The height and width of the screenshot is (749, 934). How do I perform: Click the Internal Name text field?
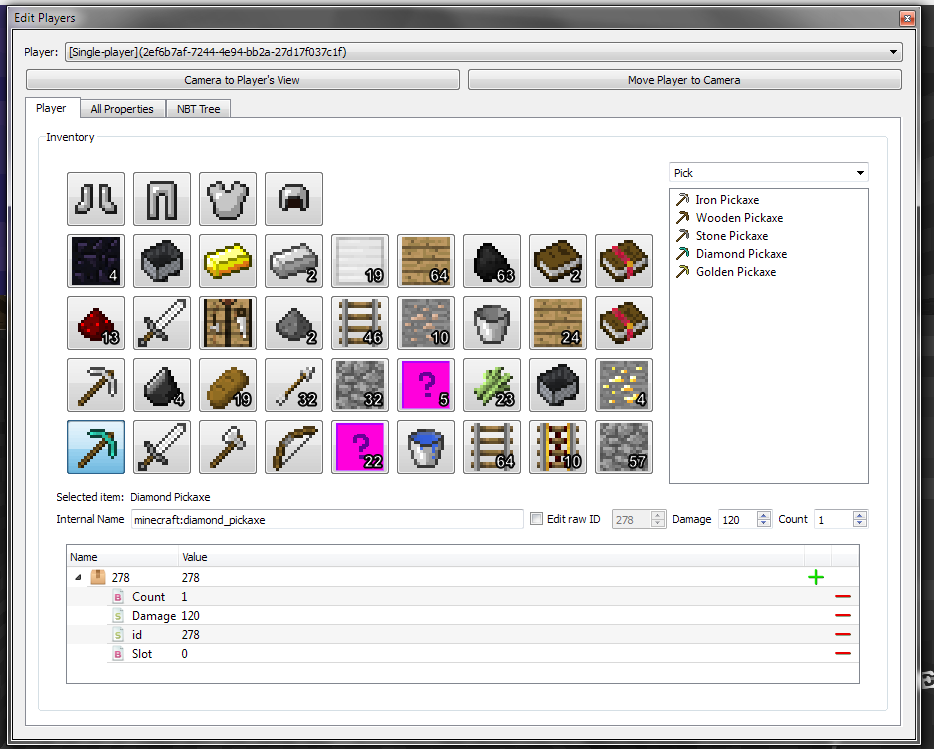(327, 520)
